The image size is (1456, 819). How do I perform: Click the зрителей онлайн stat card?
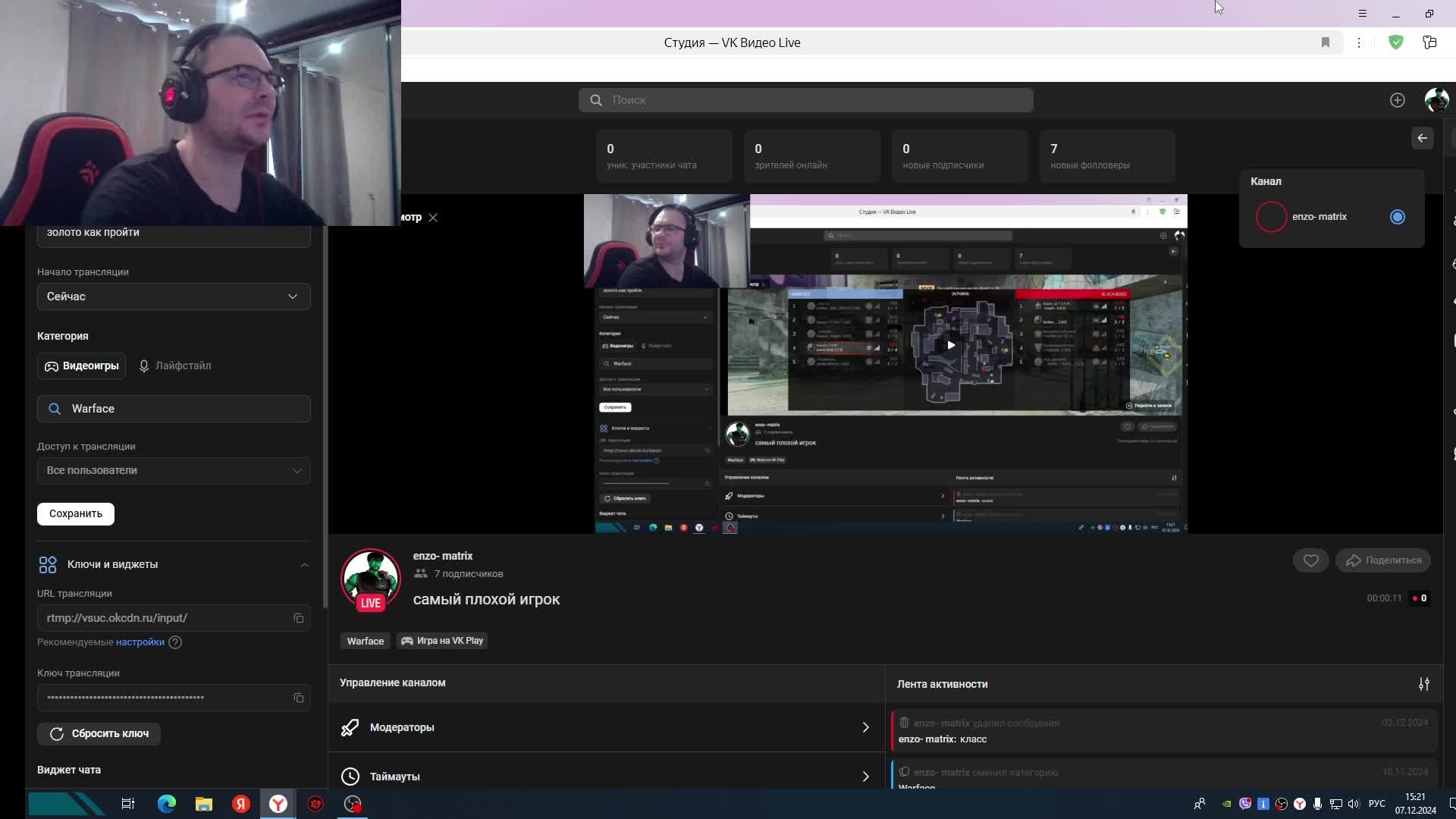point(811,156)
